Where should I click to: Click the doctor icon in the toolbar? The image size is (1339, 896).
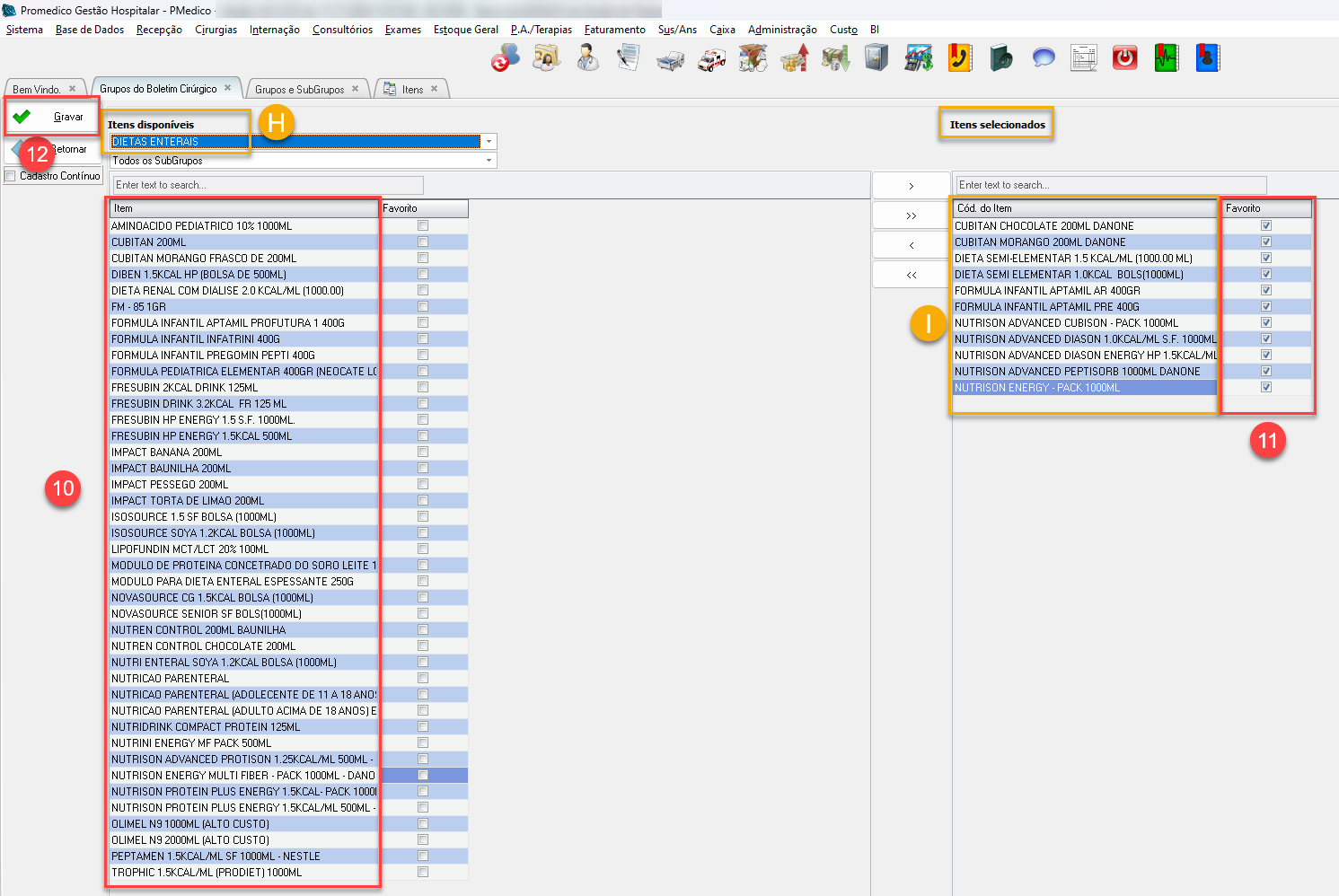click(x=587, y=58)
